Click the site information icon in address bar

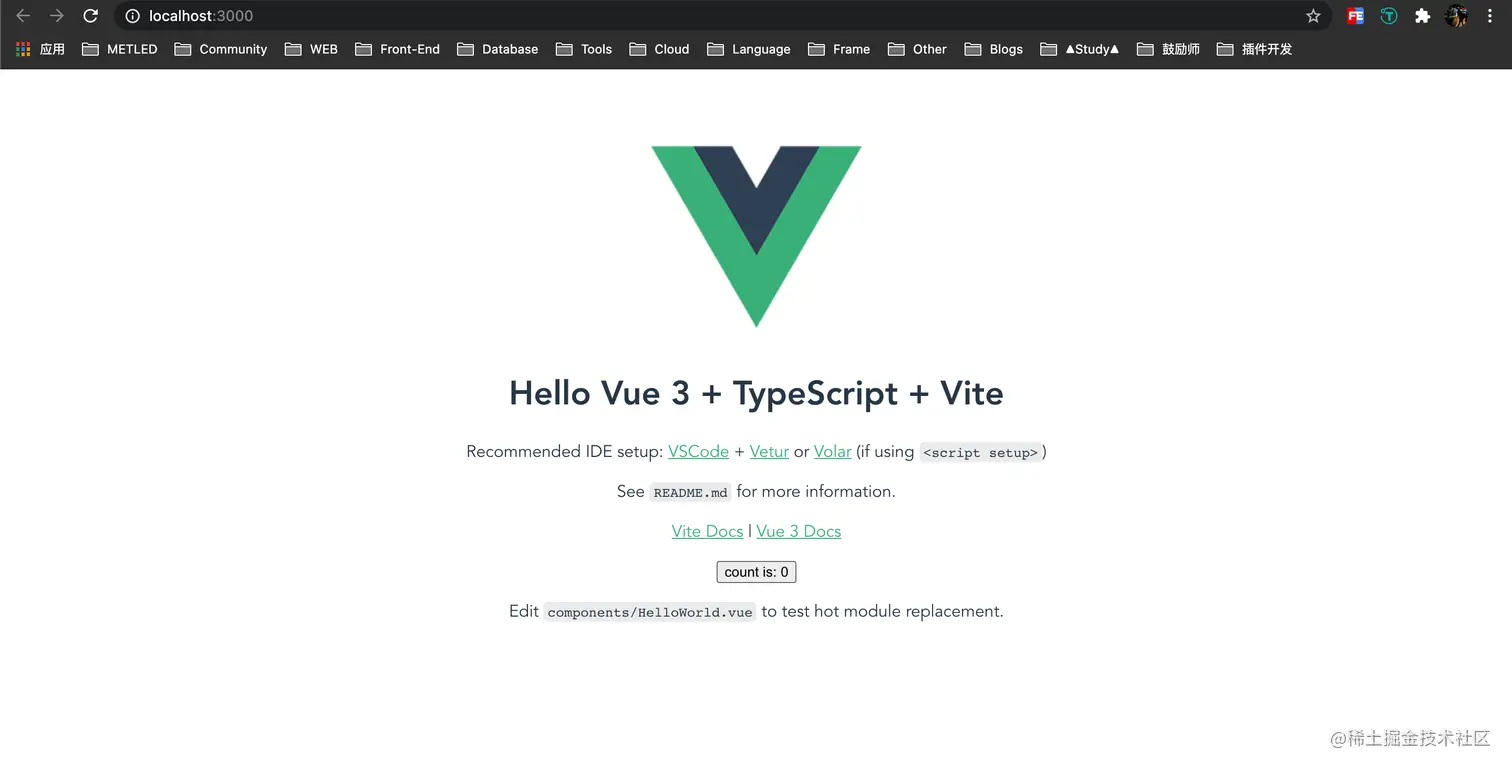click(x=132, y=16)
